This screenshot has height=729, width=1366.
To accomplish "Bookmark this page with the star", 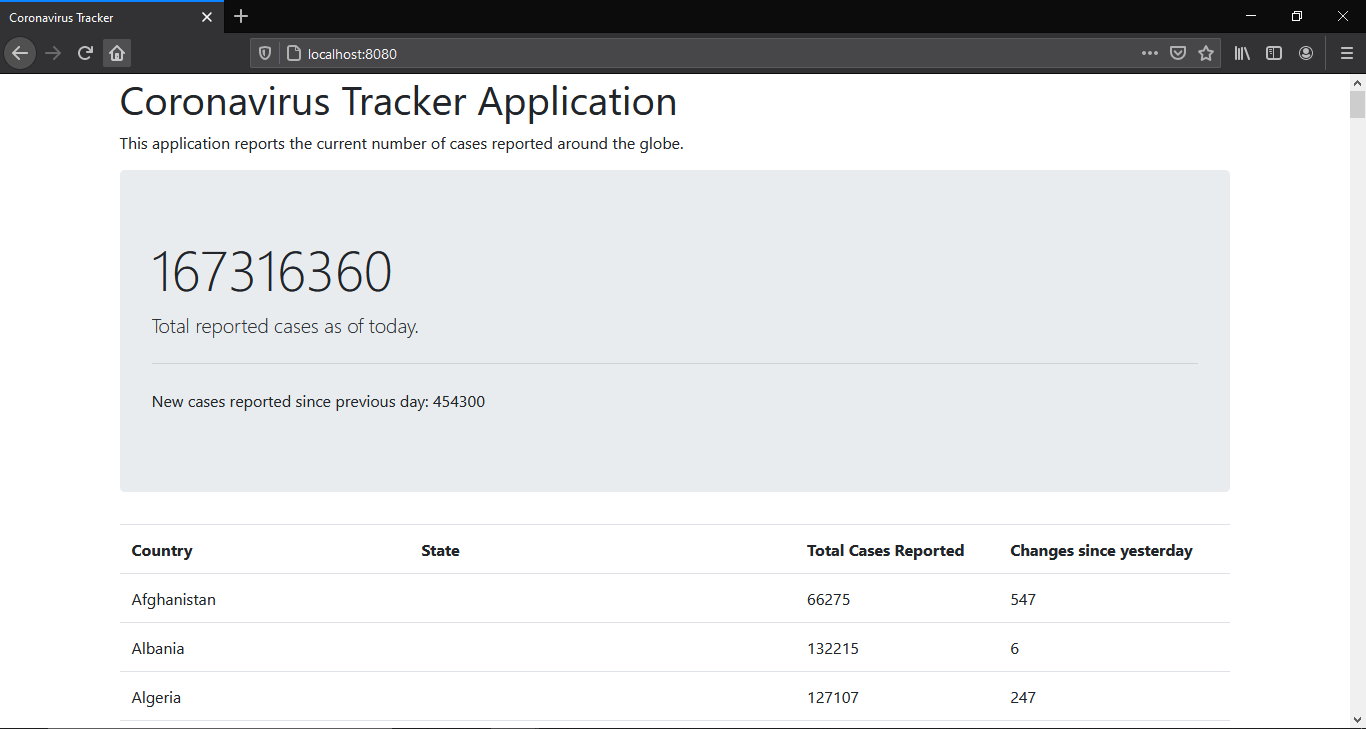I will pyautogui.click(x=1206, y=52).
